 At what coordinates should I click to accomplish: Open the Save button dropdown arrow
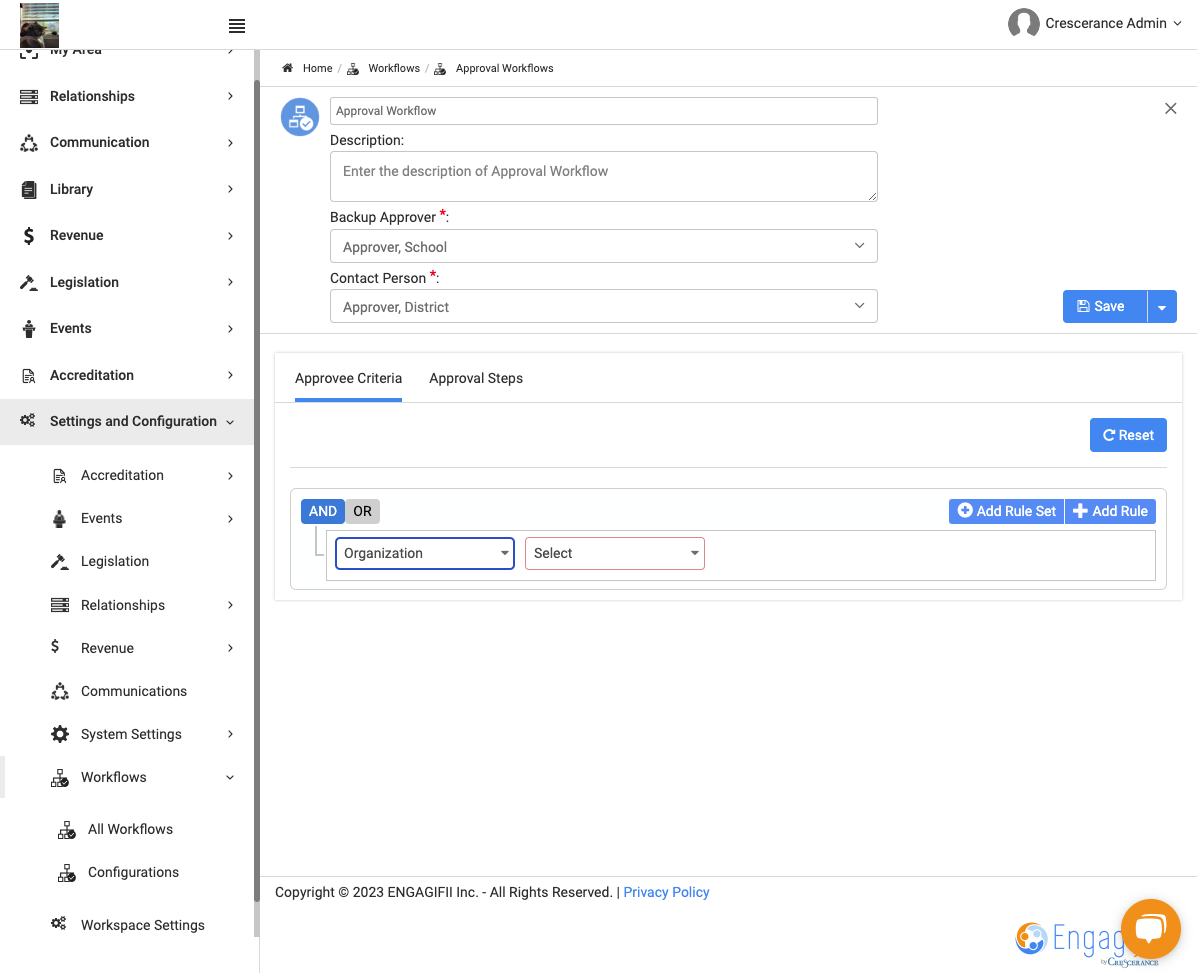click(x=1162, y=307)
